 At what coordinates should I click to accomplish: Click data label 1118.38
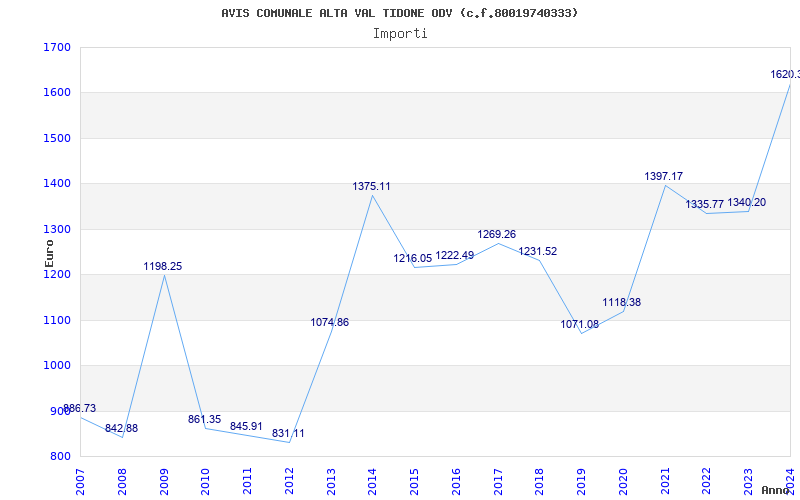click(621, 303)
